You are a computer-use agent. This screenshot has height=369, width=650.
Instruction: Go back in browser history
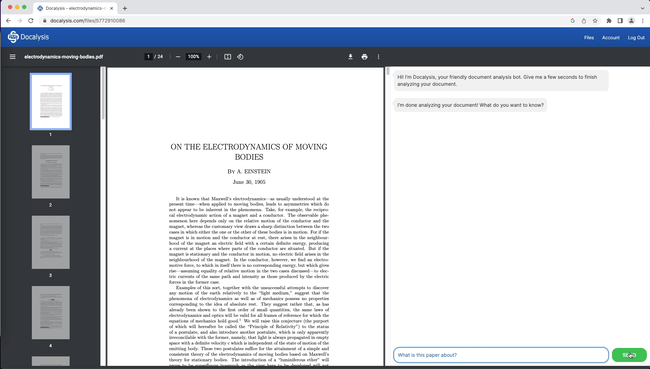tap(8, 20)
